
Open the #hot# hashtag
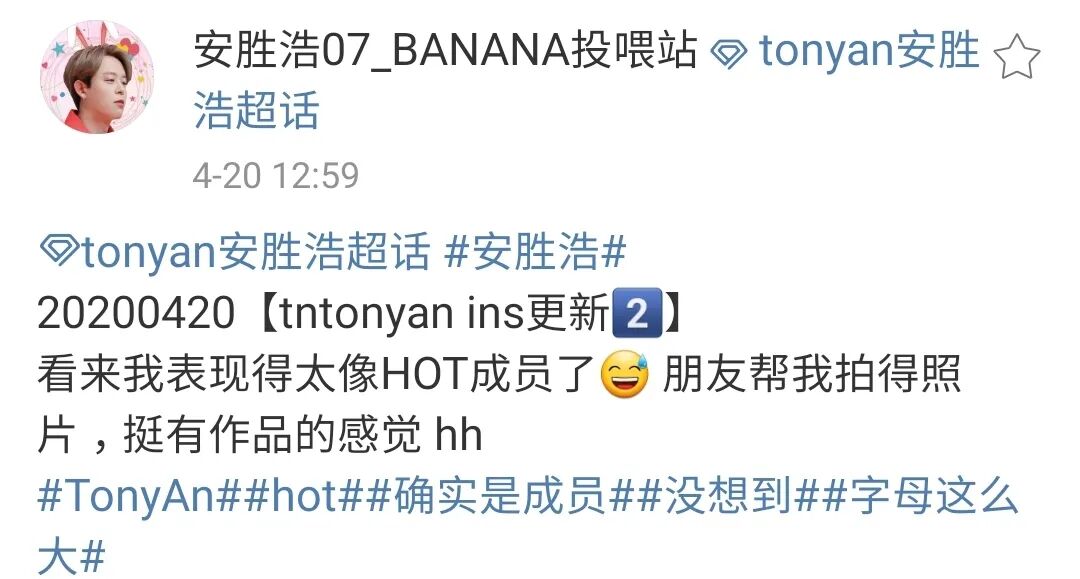[x=303, y=496]
